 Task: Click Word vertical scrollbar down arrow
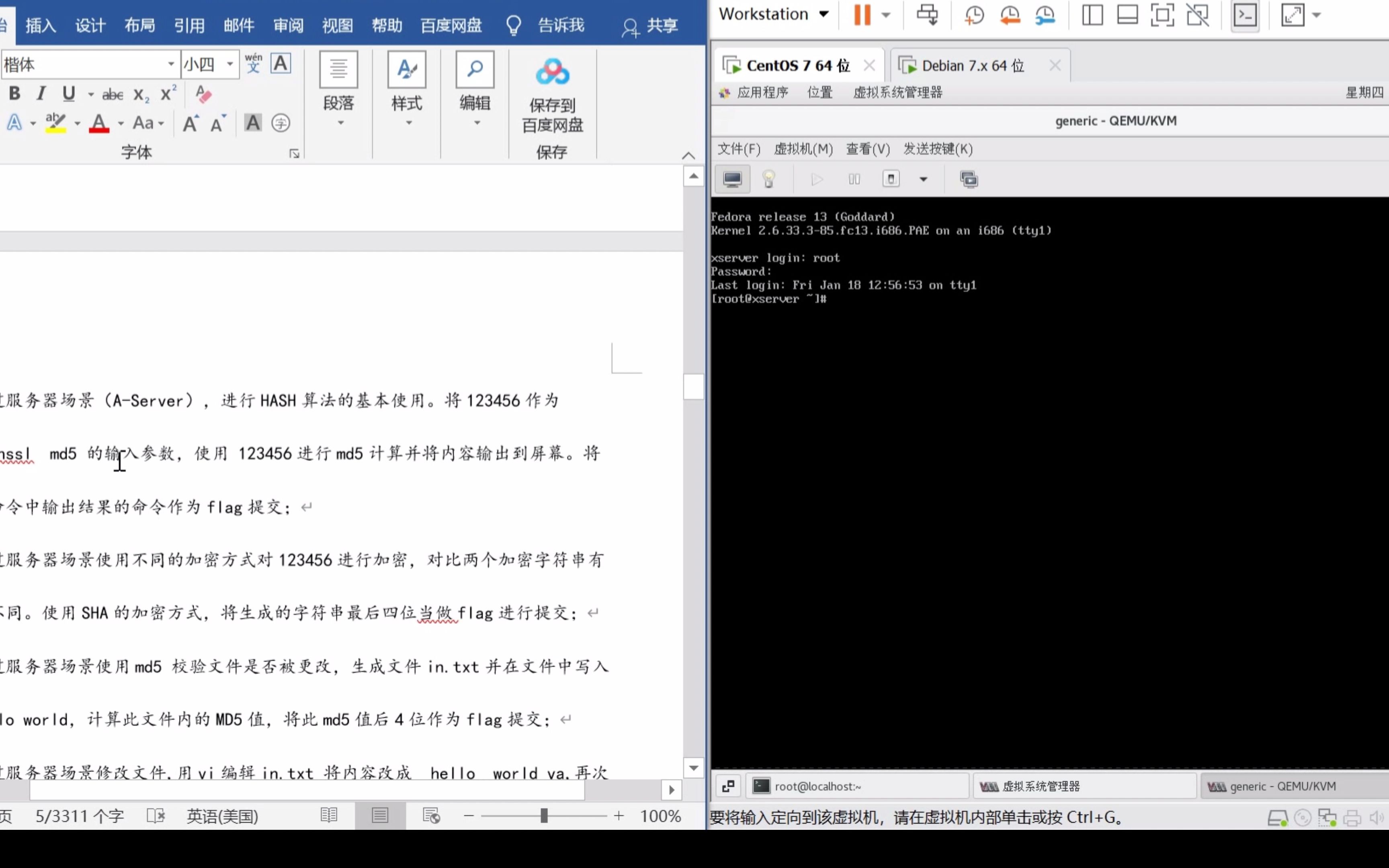point(694,768)
